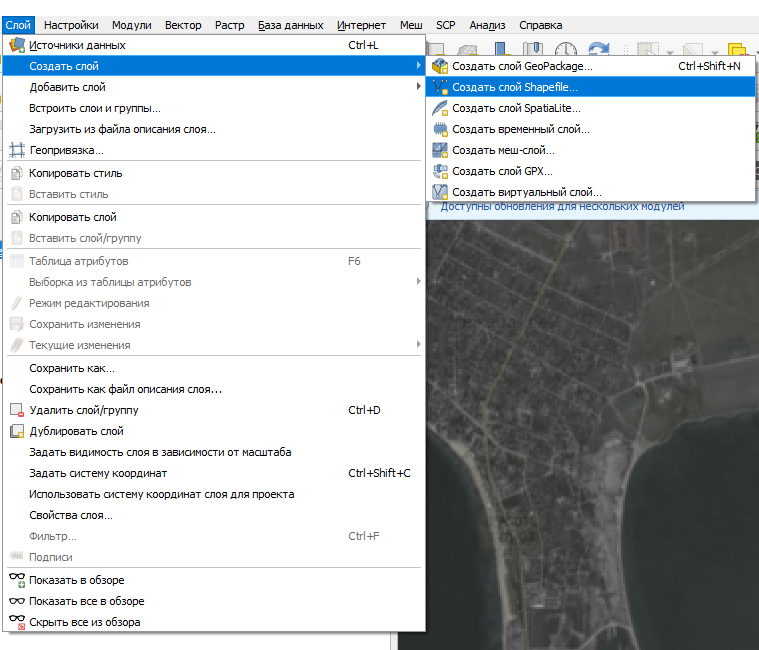This screenshot has width=759, height=650.
Task: Click the Shapefile layer icon
Action: (440, 87)
